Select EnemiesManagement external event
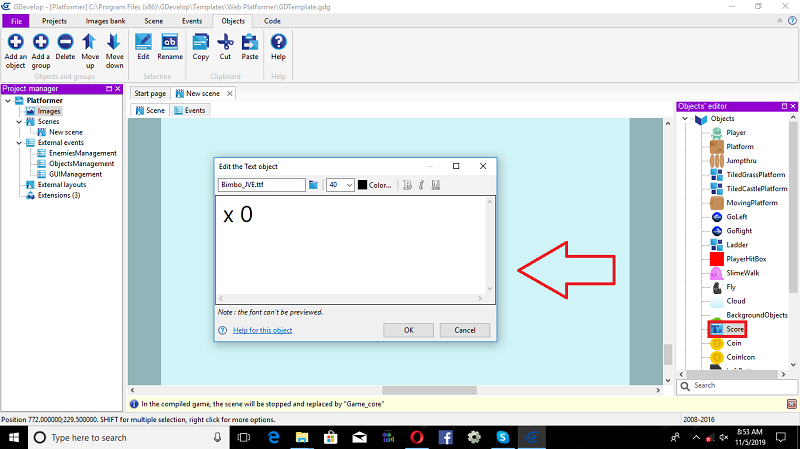Screen dimensions: 800x449 point(83,153)
